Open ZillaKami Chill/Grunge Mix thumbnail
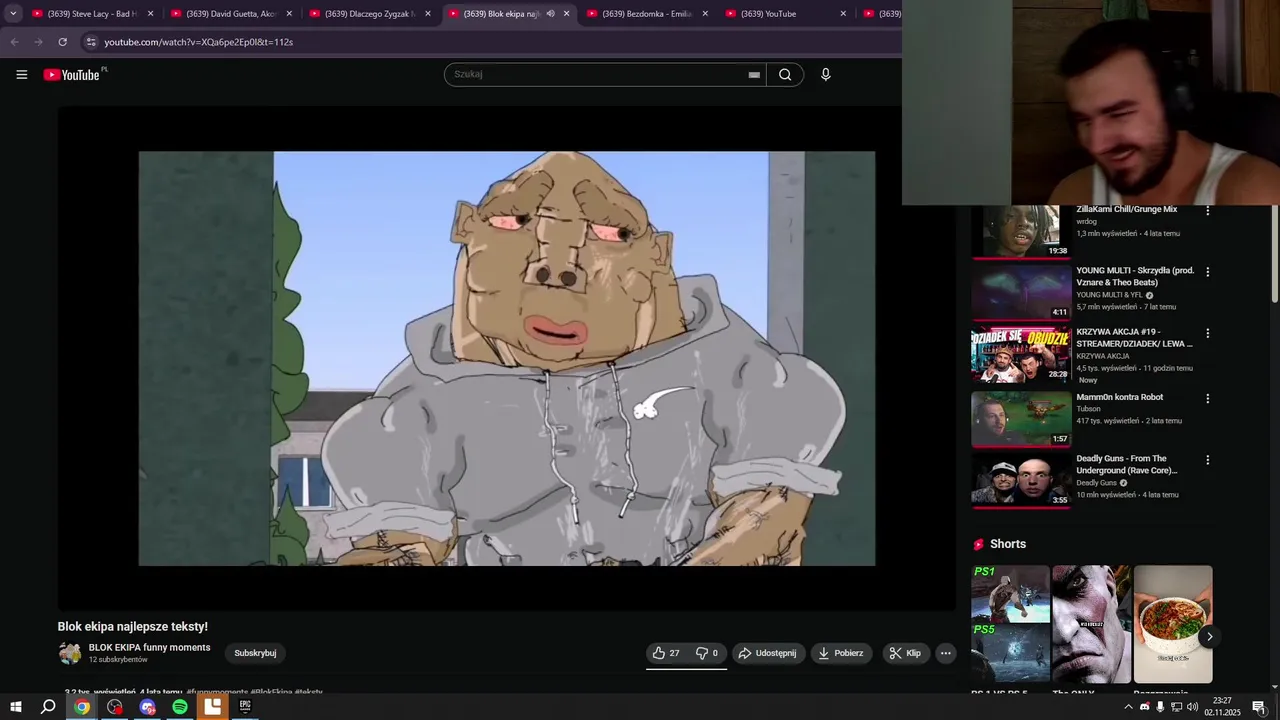Image resolution: width=1280 pixels, height=720 pixels. [x=1021, y=231]
